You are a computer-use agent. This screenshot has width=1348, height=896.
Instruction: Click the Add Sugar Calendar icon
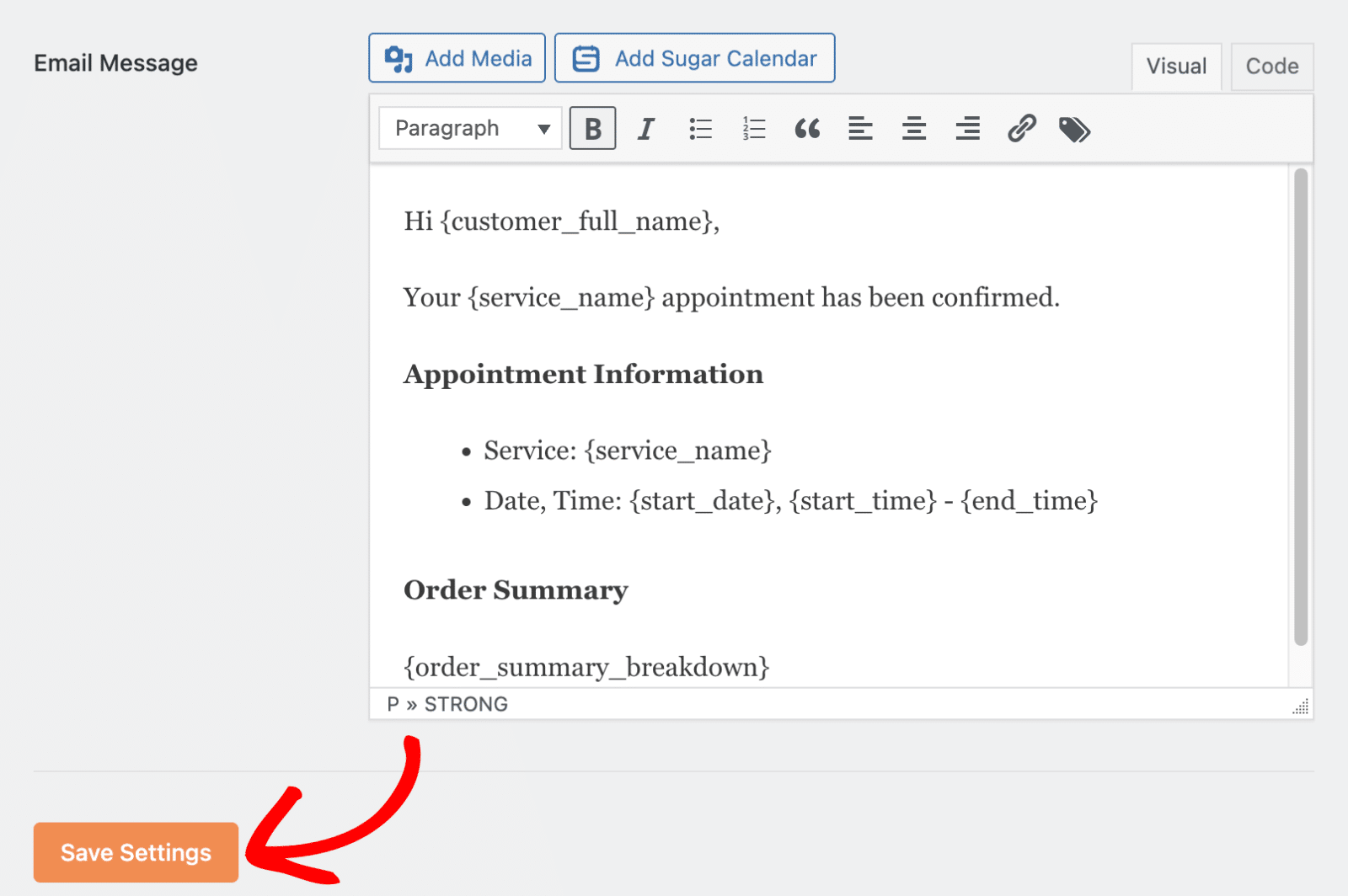click(x=585, y=57)
